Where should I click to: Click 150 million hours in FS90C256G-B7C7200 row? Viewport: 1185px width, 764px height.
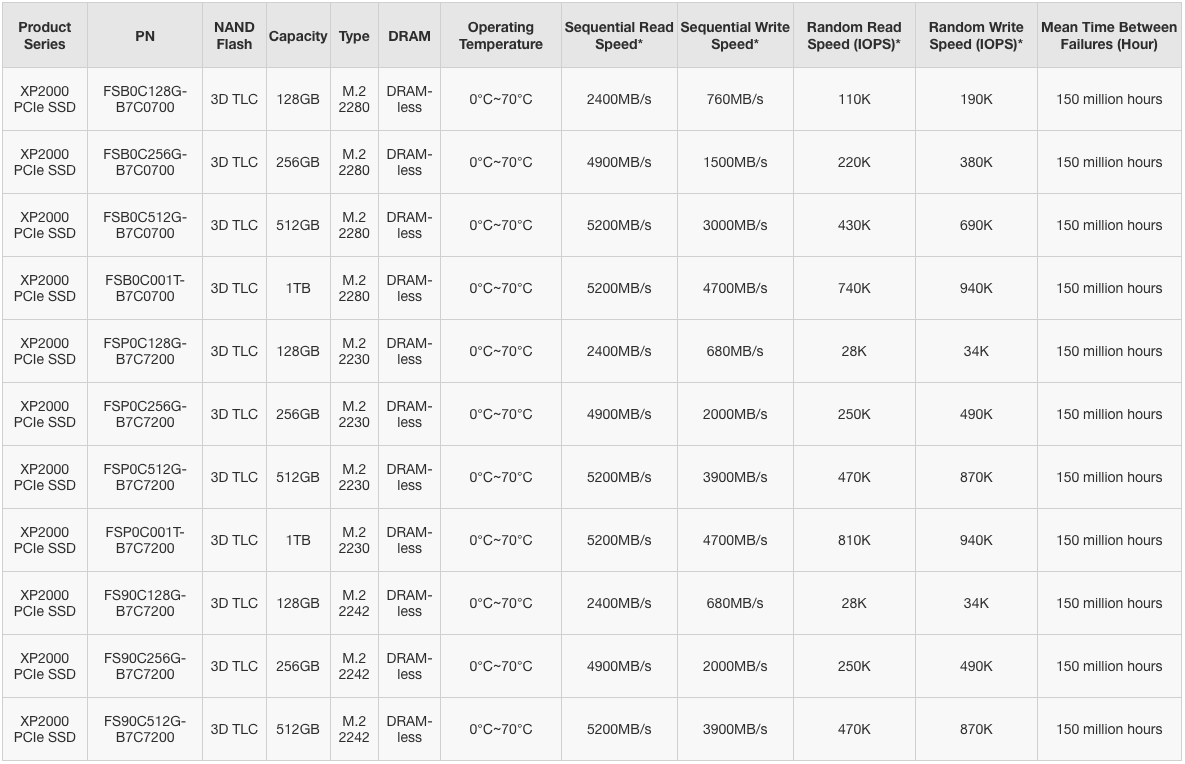pos(1109,666)
